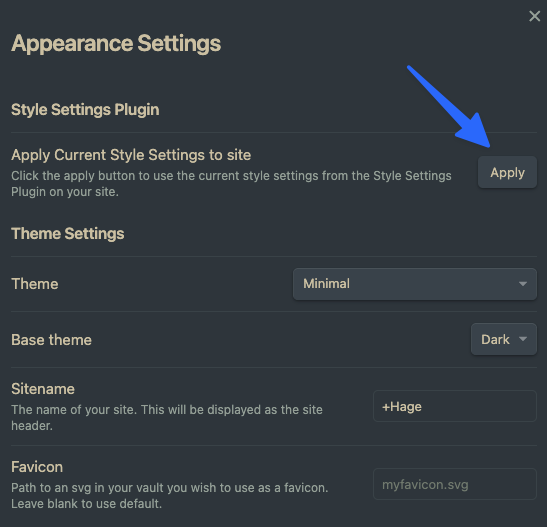Image resolution: width=547 pixels, height=527 pixels.
Task: Click the Favicon description about svg path
Action: (170, 496)
